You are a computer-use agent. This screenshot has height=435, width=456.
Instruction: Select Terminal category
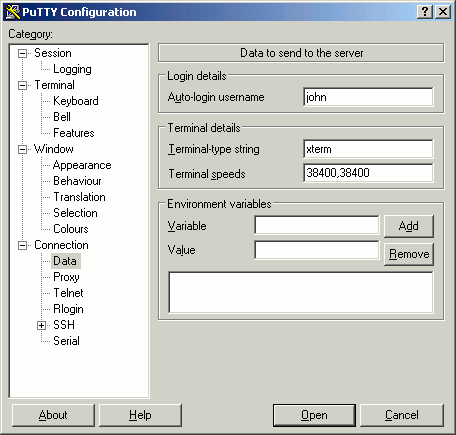[54, 85]
